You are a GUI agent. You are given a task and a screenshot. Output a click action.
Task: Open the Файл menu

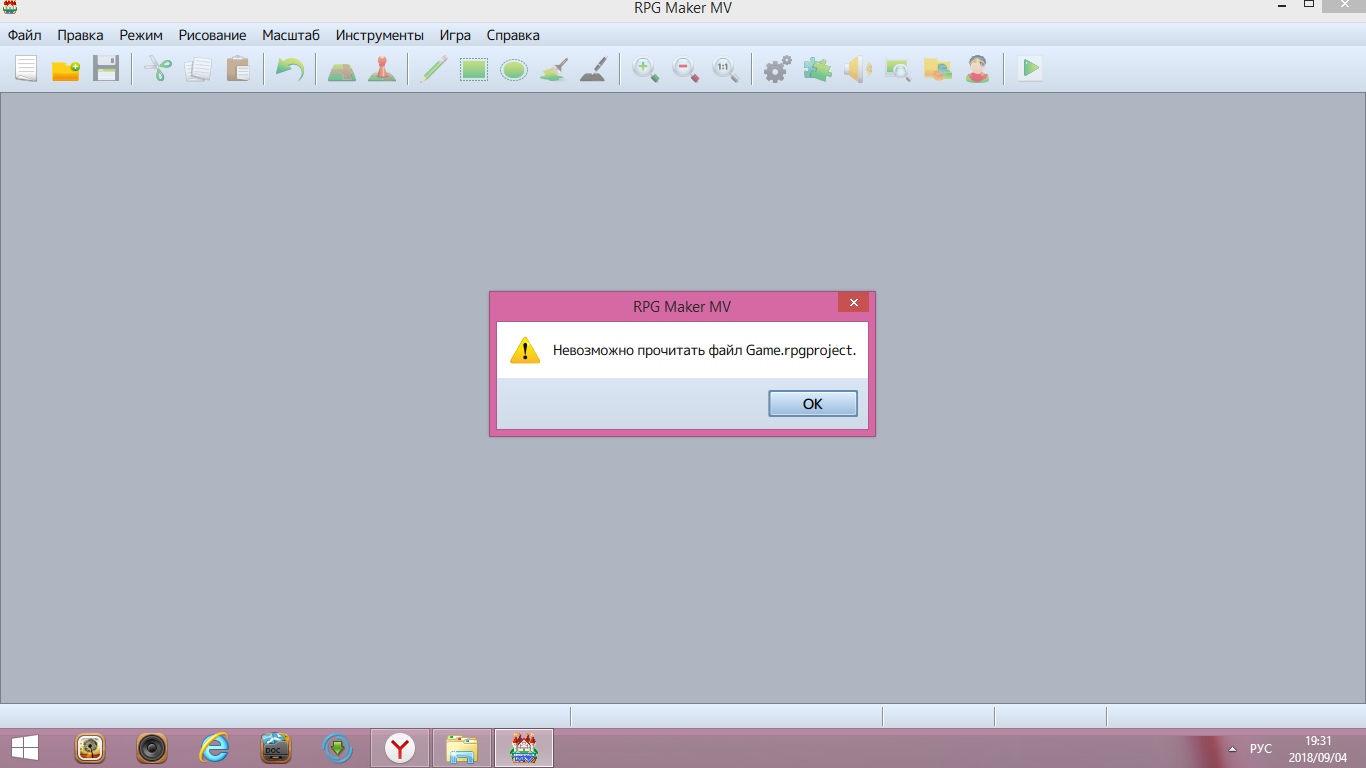point(24,35)
